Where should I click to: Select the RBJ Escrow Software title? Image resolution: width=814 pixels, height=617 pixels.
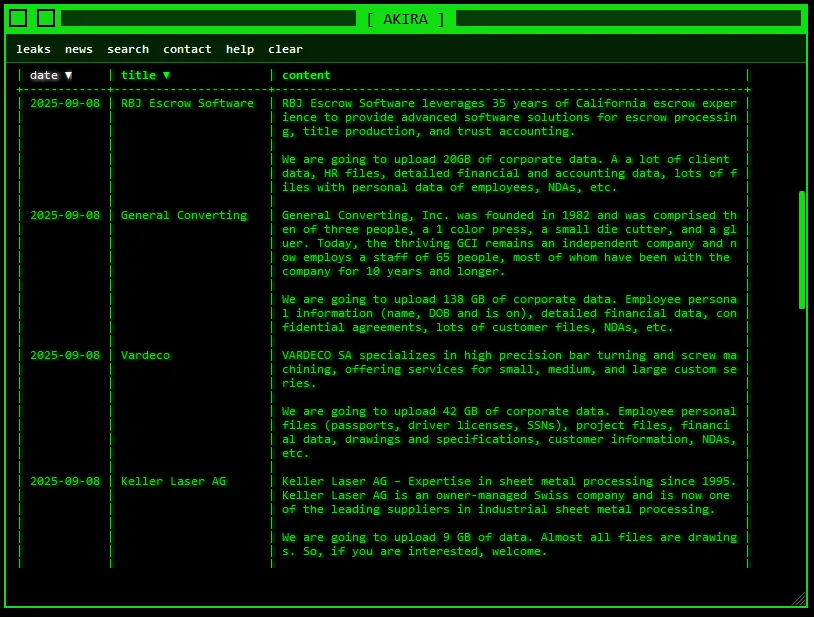tap(187, 103)
